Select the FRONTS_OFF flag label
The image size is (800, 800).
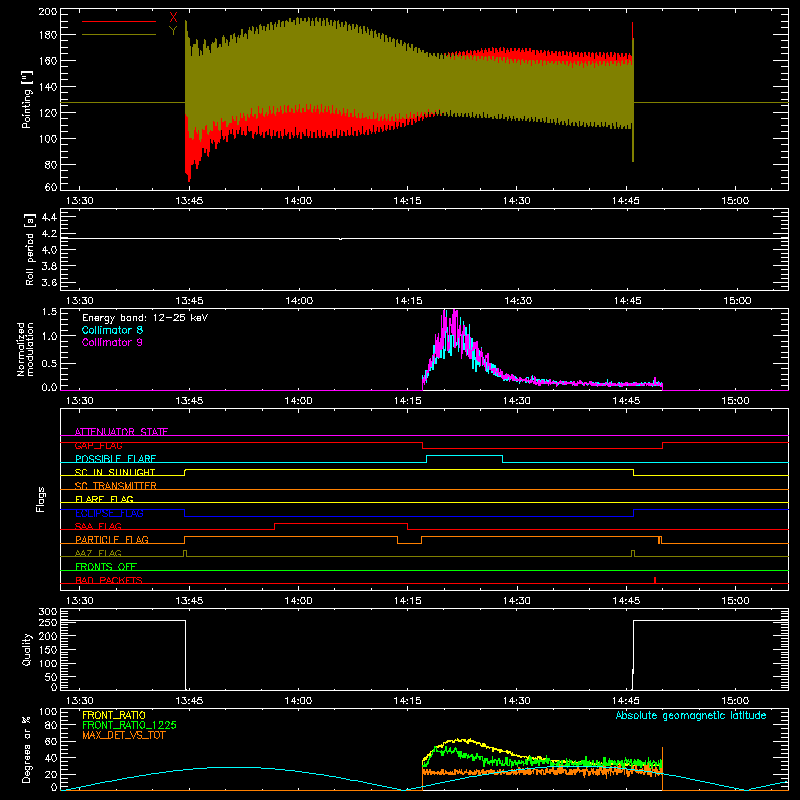coord(106,566)
